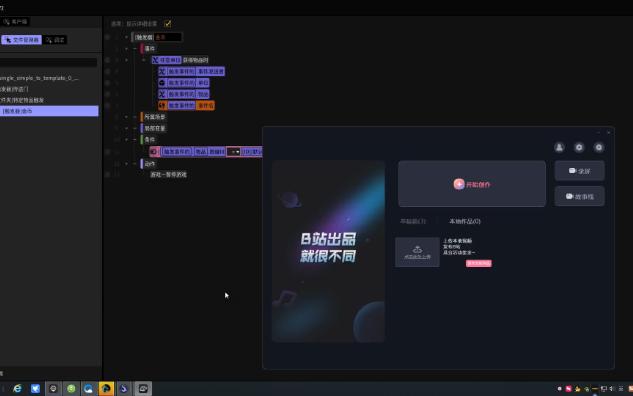The height and width of the screenshot is (396, 633).
Task: Toggle the yellow checkbox above the trigger tree
Action: 168,24
